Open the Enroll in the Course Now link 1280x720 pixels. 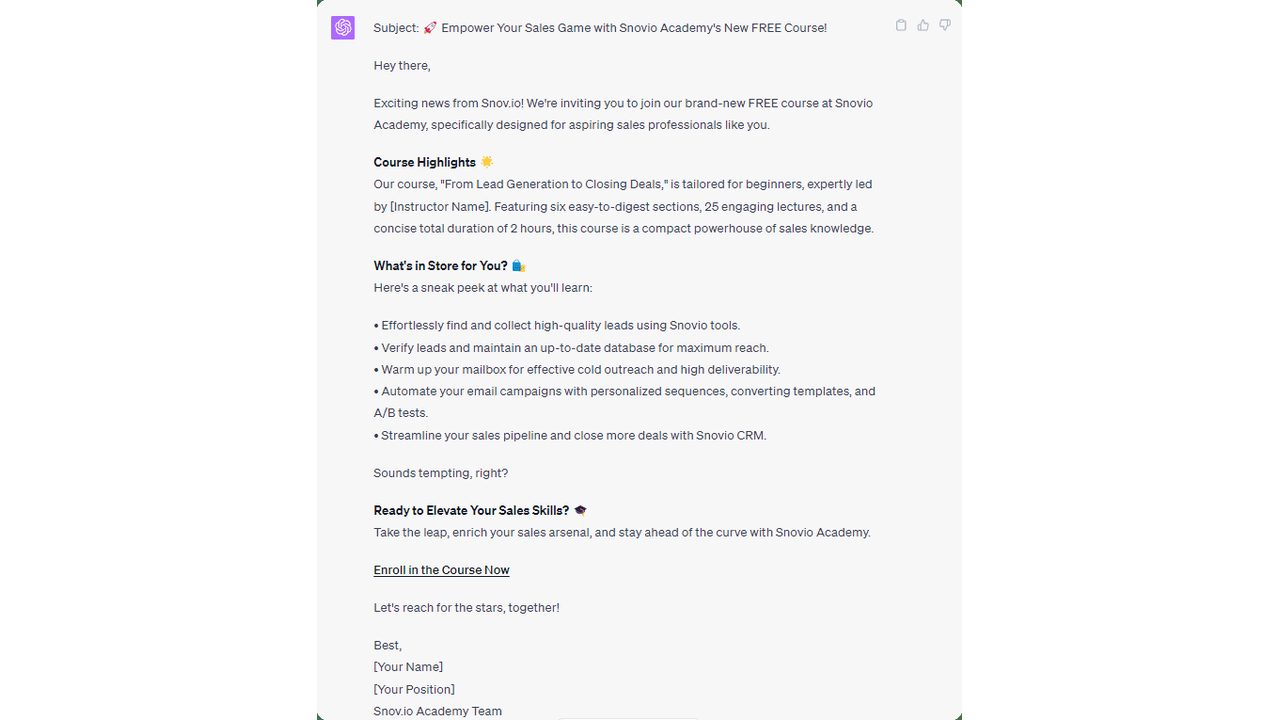442,570
